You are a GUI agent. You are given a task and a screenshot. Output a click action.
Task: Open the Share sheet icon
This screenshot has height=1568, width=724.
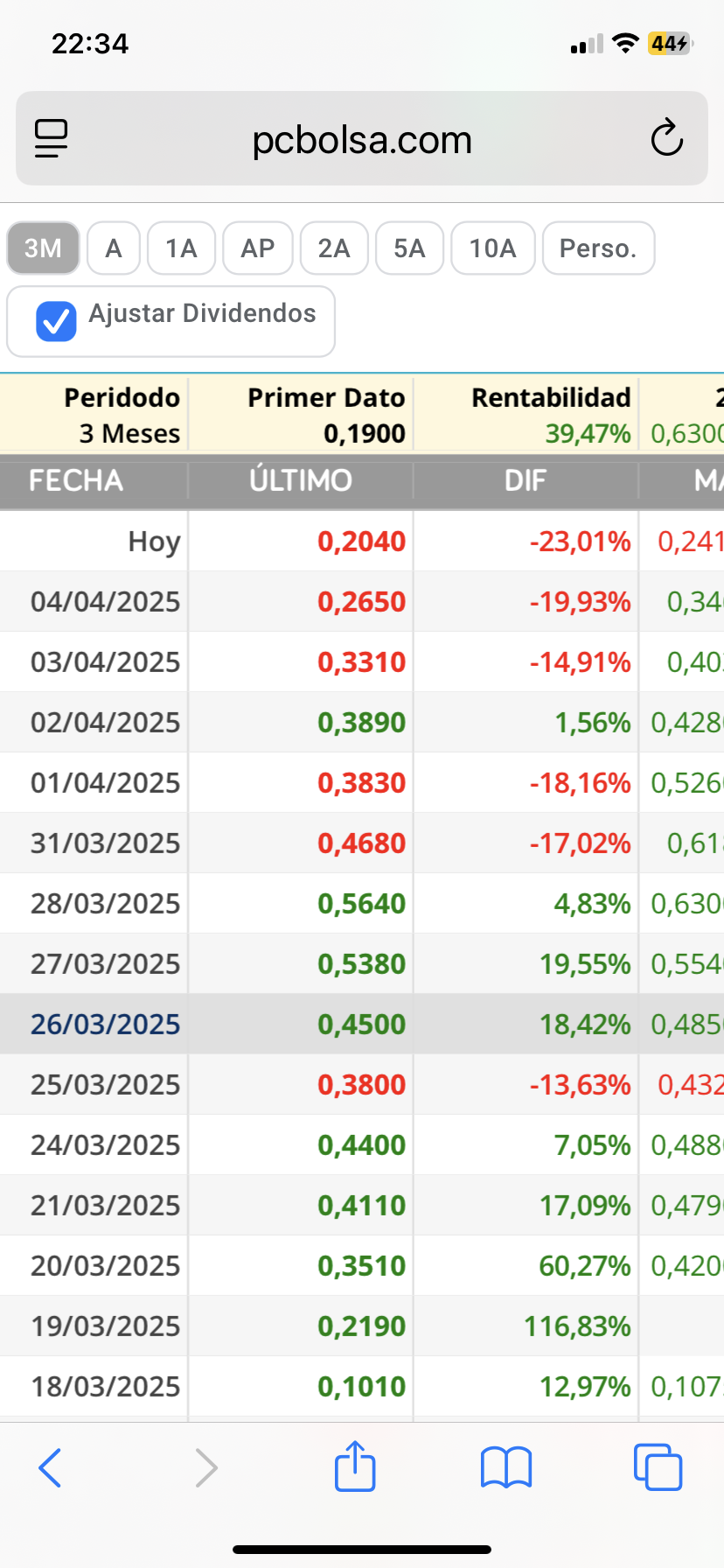(355, 1466)
